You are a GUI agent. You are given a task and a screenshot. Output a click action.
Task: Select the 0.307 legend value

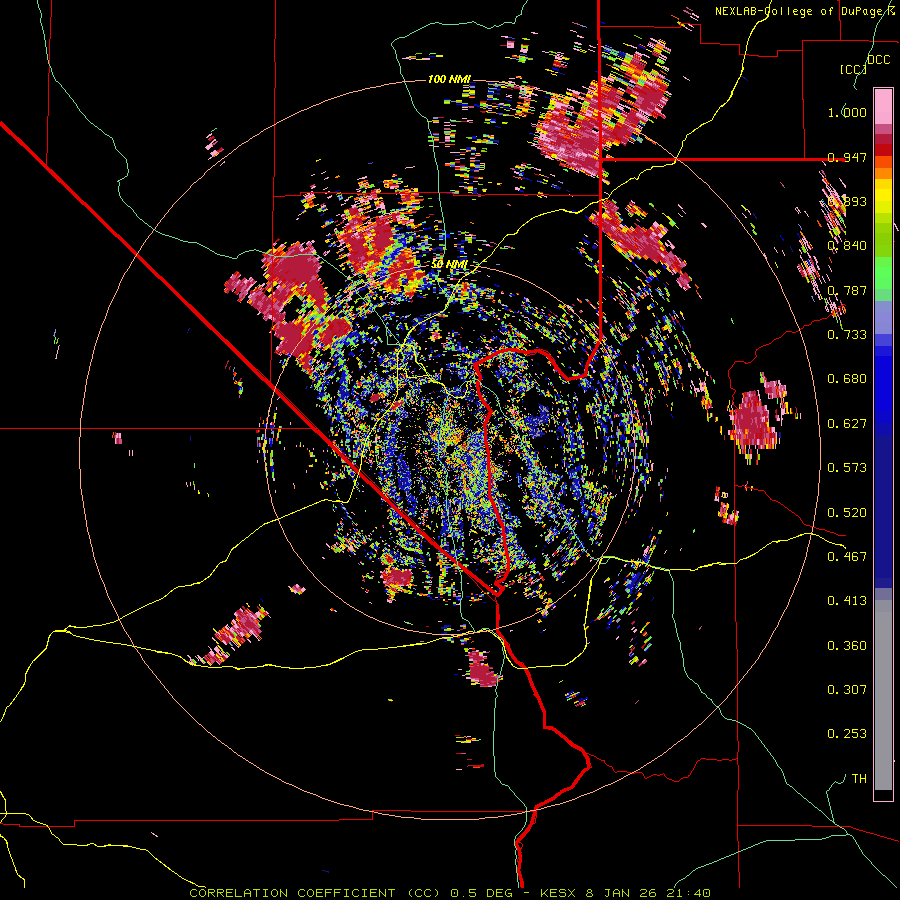(x=847, y=690)
